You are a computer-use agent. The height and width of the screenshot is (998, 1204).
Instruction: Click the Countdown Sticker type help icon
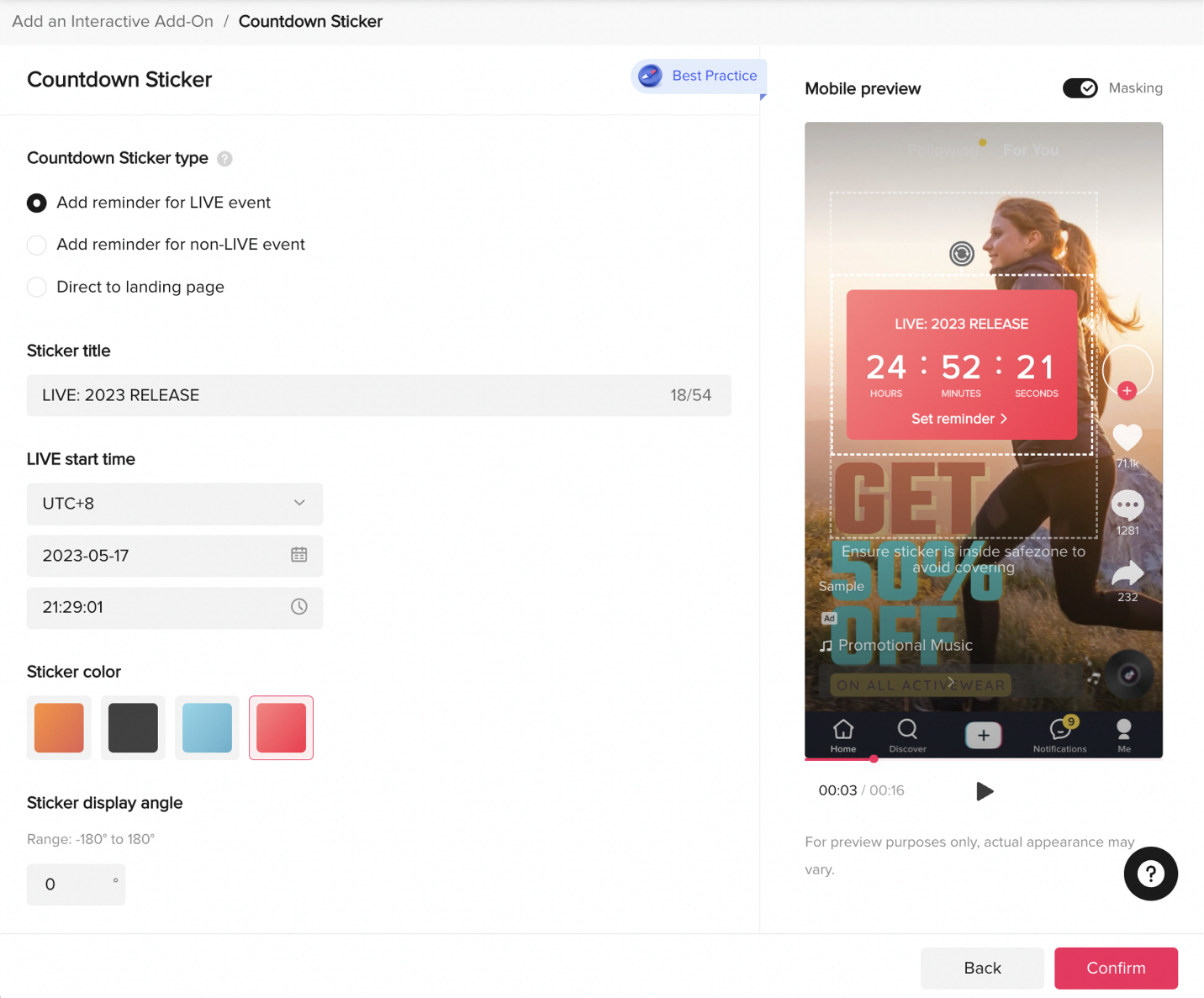point(224,158)
